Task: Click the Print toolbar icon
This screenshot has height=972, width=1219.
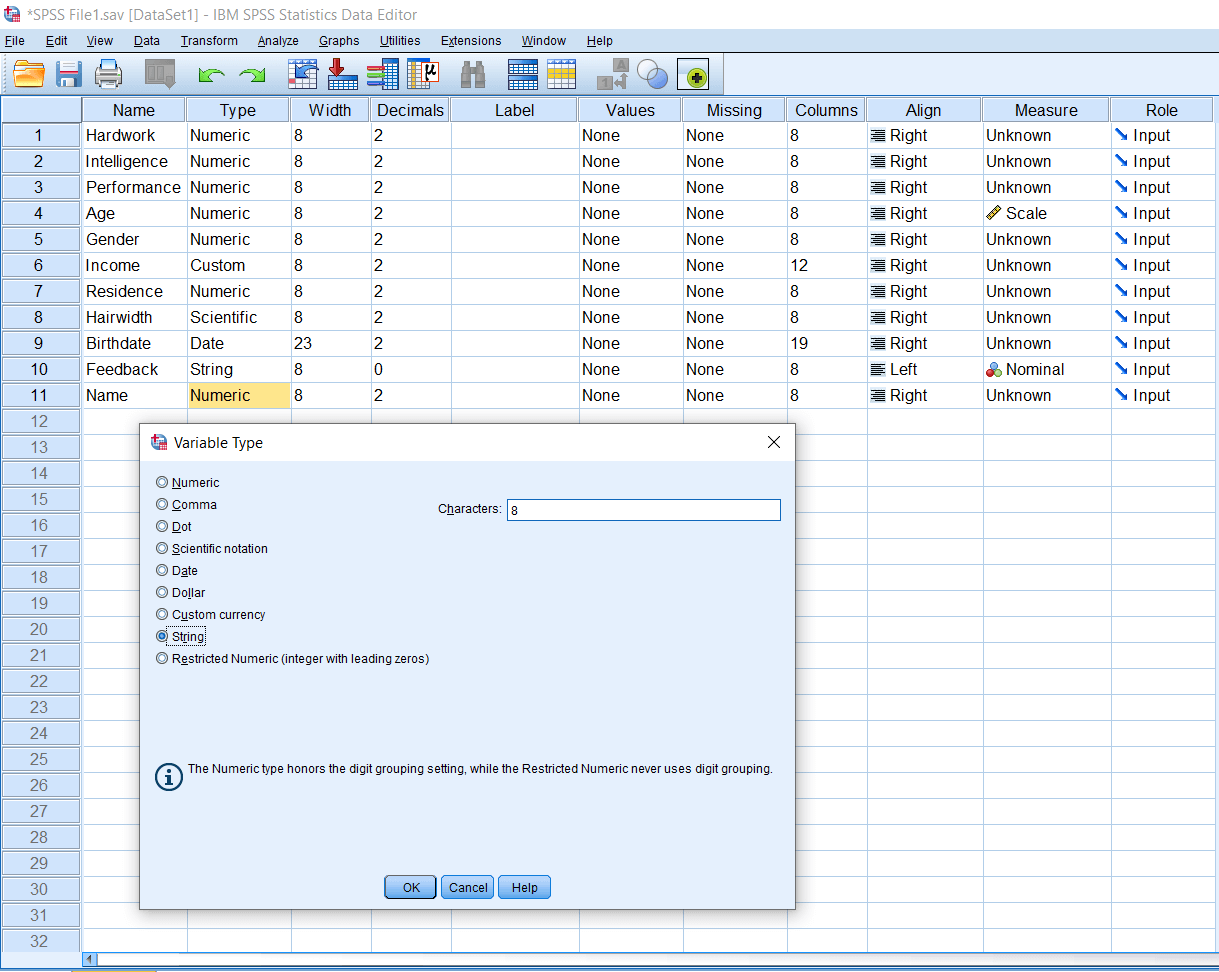Action: (x=108, y=74)
